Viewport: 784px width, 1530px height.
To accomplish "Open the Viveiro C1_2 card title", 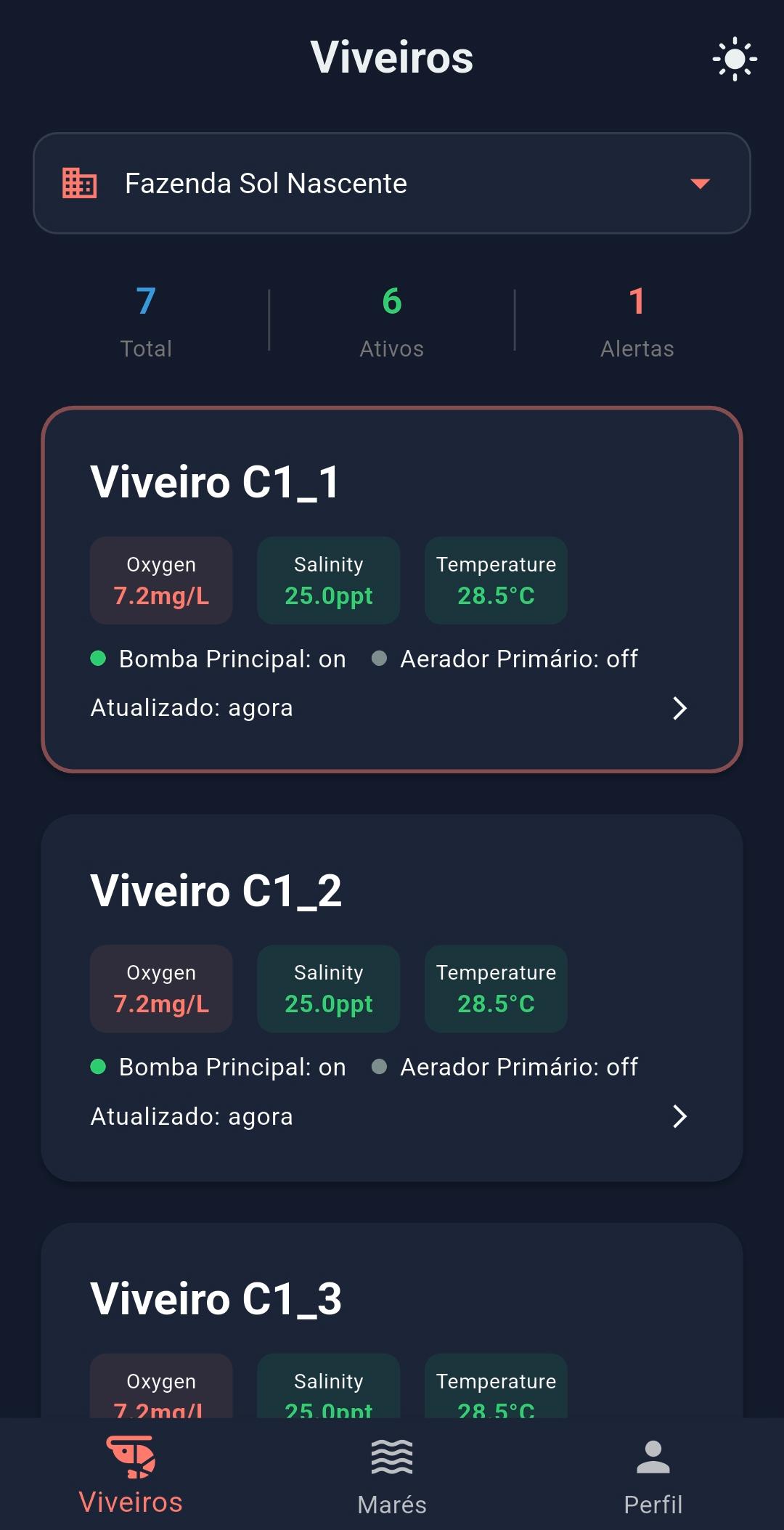I will (x=216, y=891).
